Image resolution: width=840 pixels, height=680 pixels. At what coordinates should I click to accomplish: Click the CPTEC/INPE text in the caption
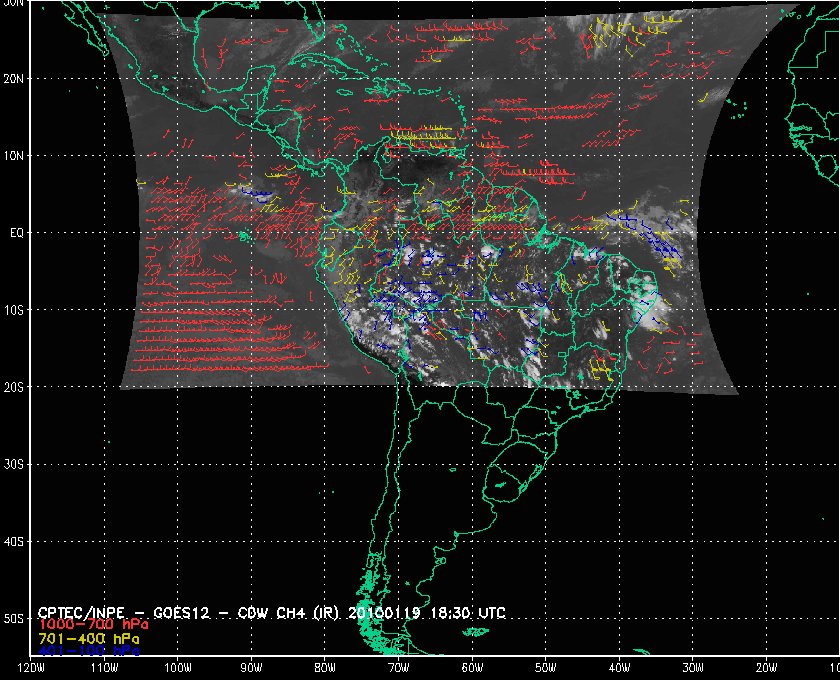click(81, 613)
